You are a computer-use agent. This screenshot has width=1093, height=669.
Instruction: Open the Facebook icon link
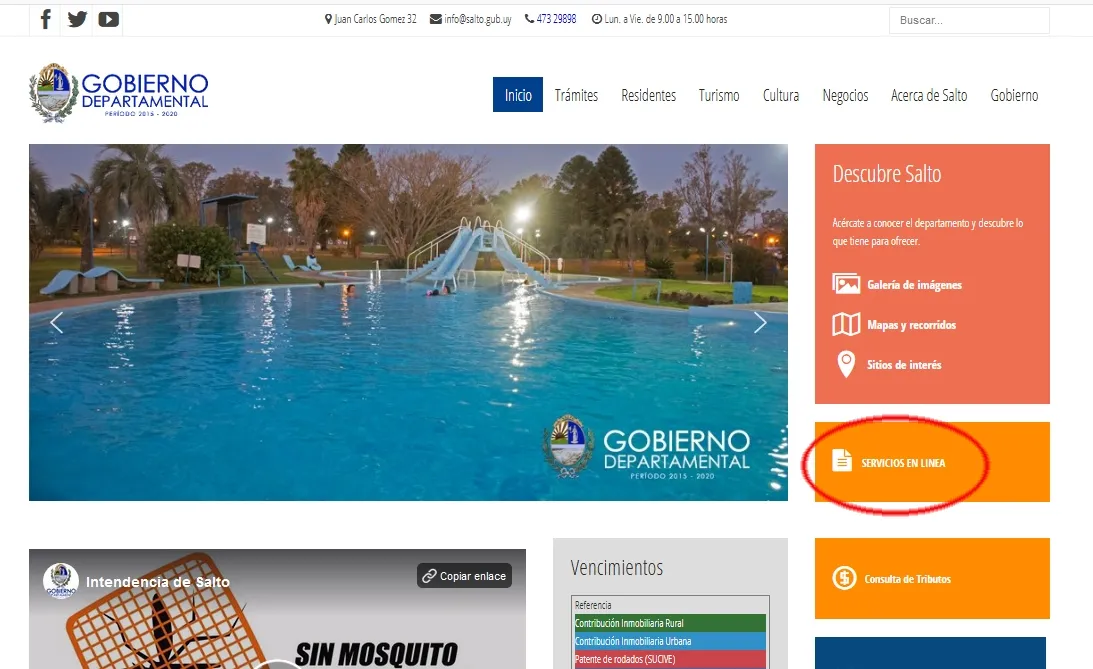[46, 20]
